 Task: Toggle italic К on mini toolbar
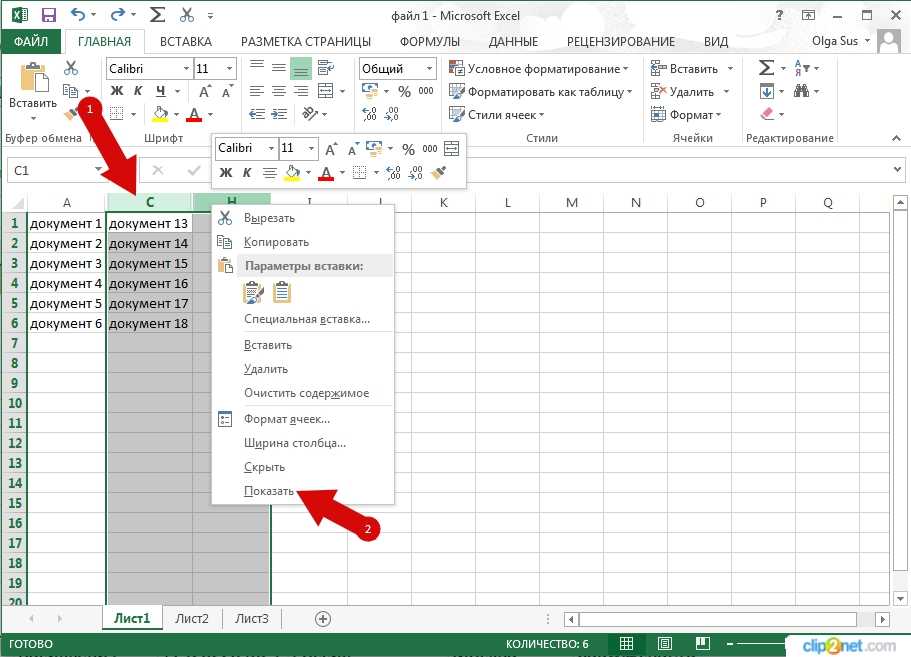[247, 172]
